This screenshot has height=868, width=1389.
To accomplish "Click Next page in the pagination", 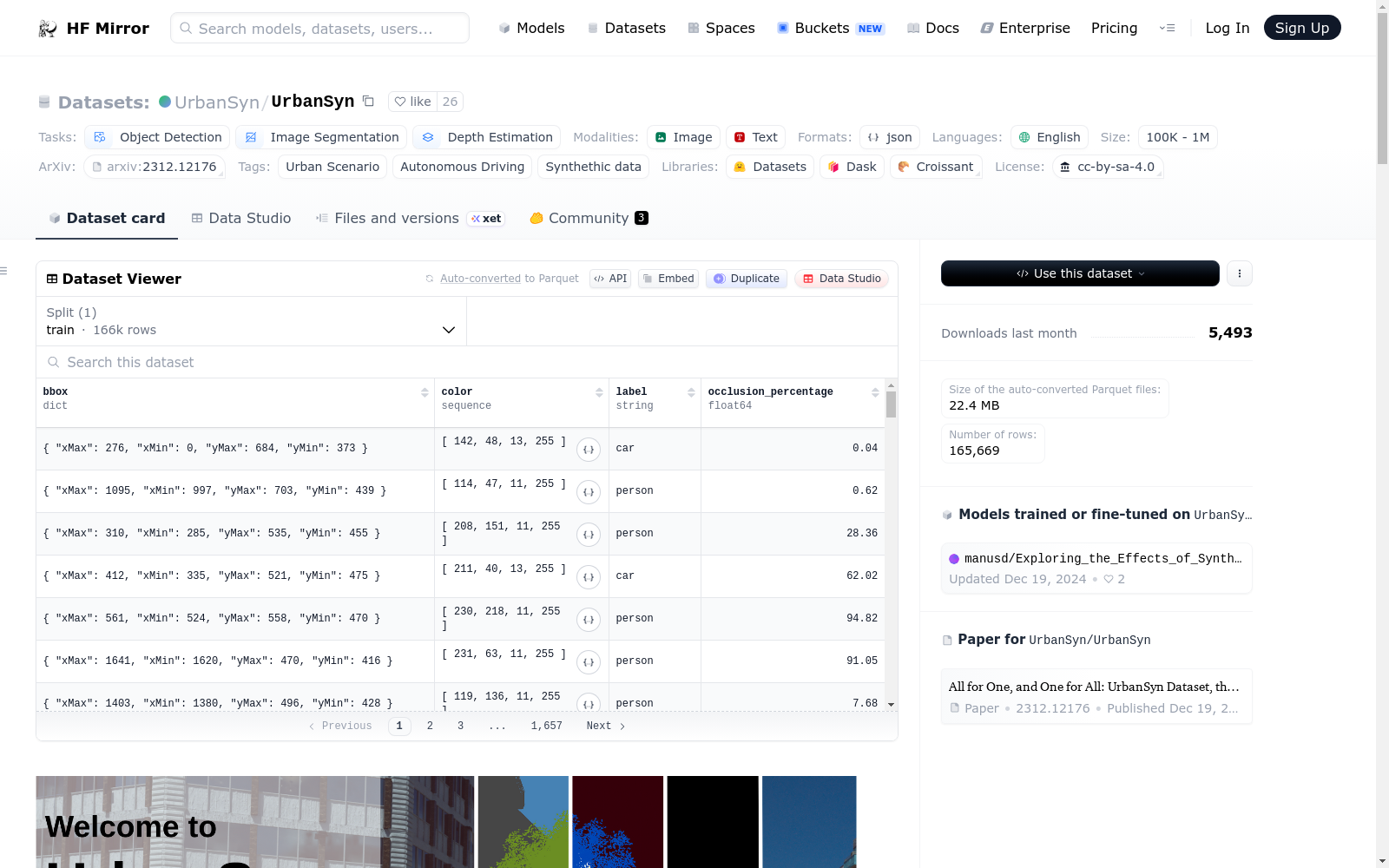I will pos(606,726).
